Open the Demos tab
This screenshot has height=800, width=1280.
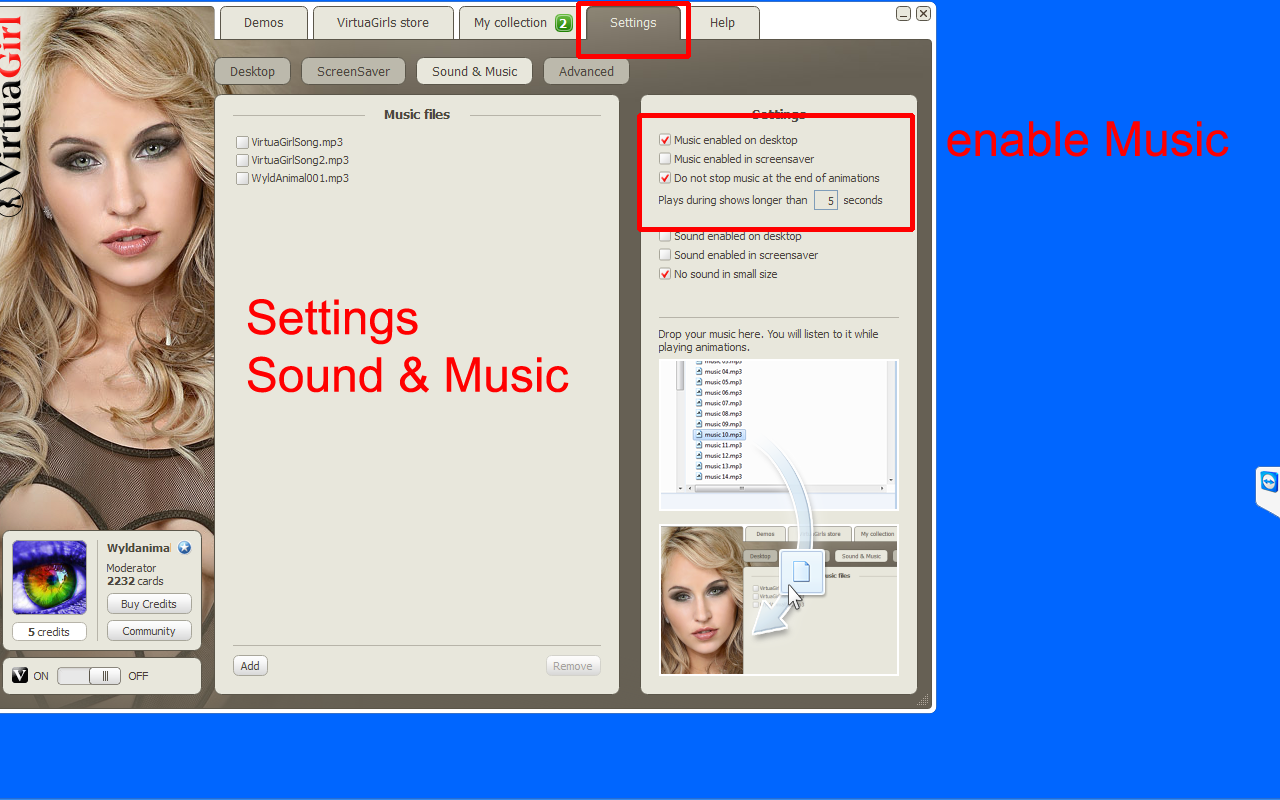263,23
